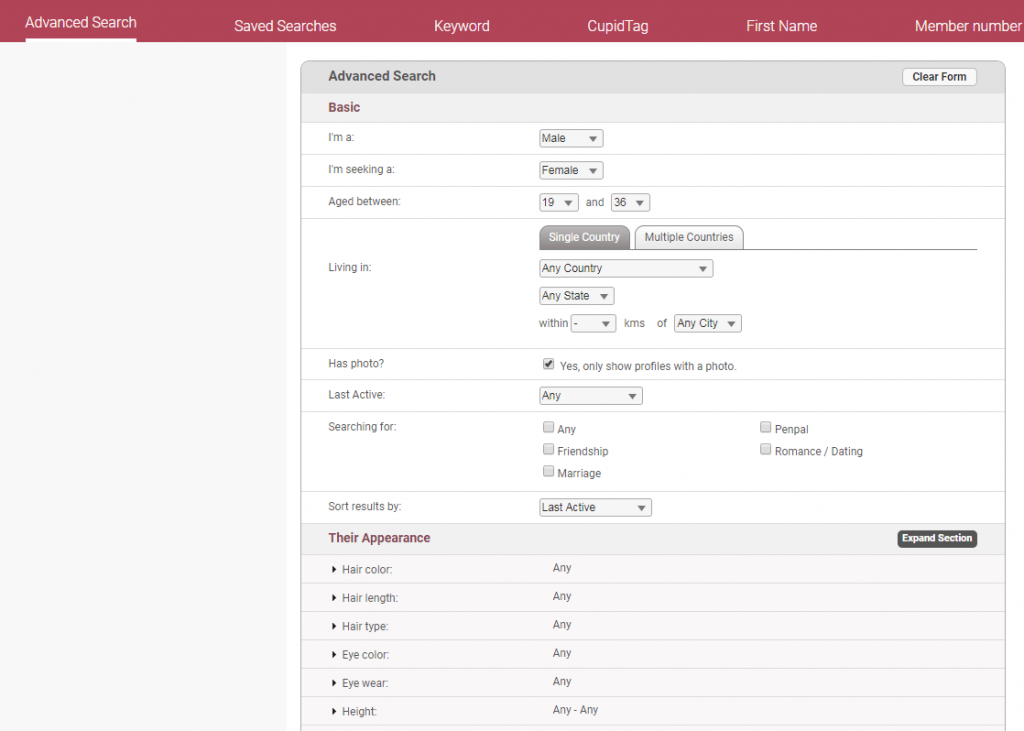
Task: Select the Penpal checkbox
Action: pyautogui.click(x=766, y=427)
